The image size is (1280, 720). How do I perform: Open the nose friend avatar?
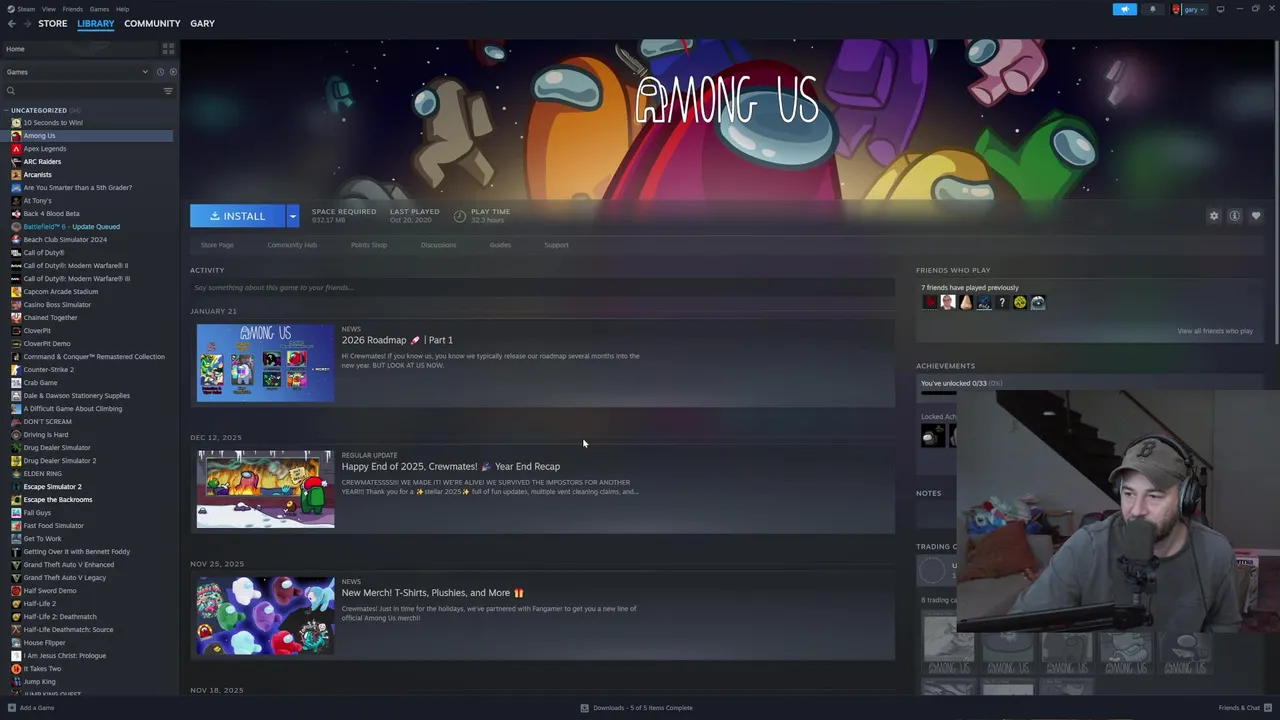tap(966, 302)
